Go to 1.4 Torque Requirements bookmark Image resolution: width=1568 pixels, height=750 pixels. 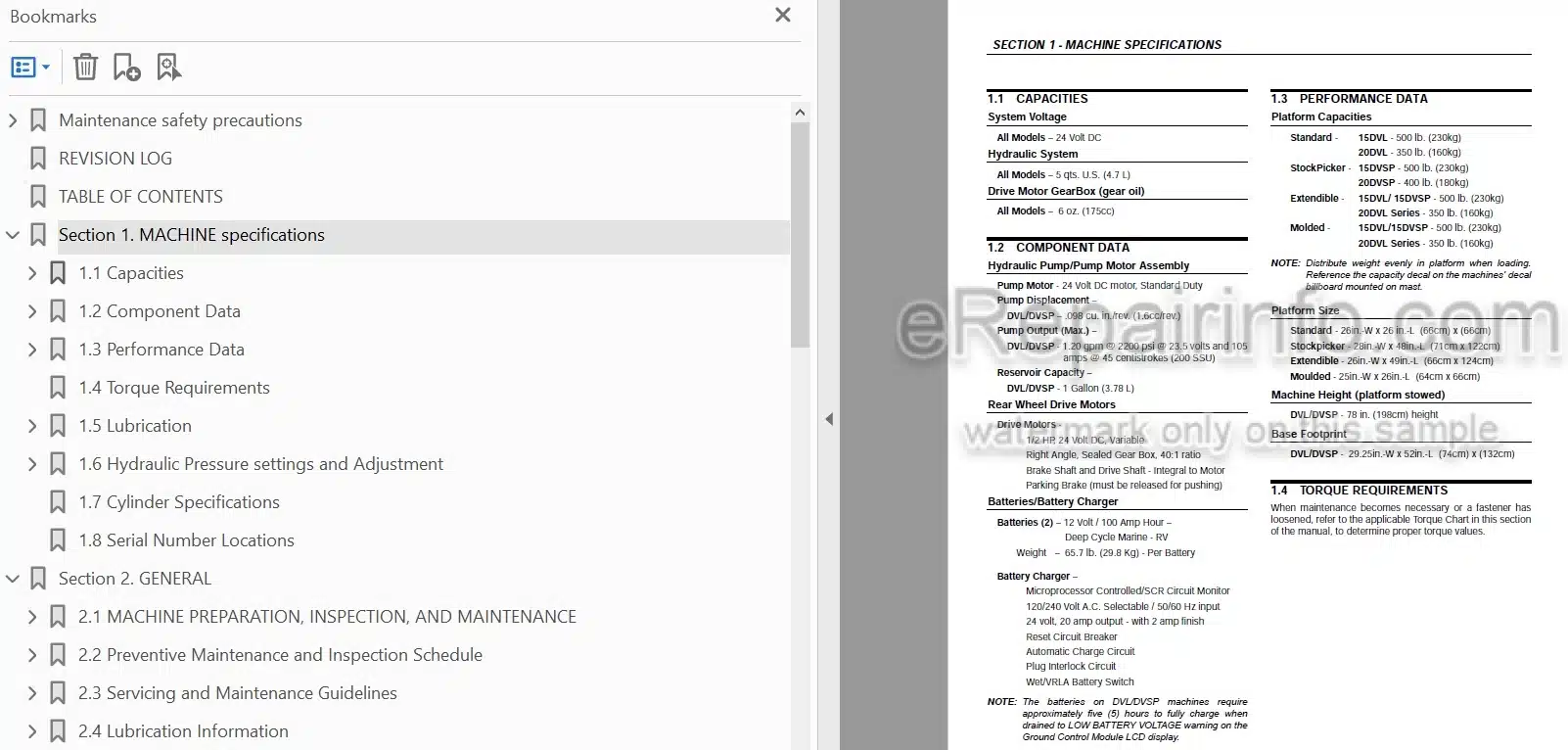tap(174, 388)
